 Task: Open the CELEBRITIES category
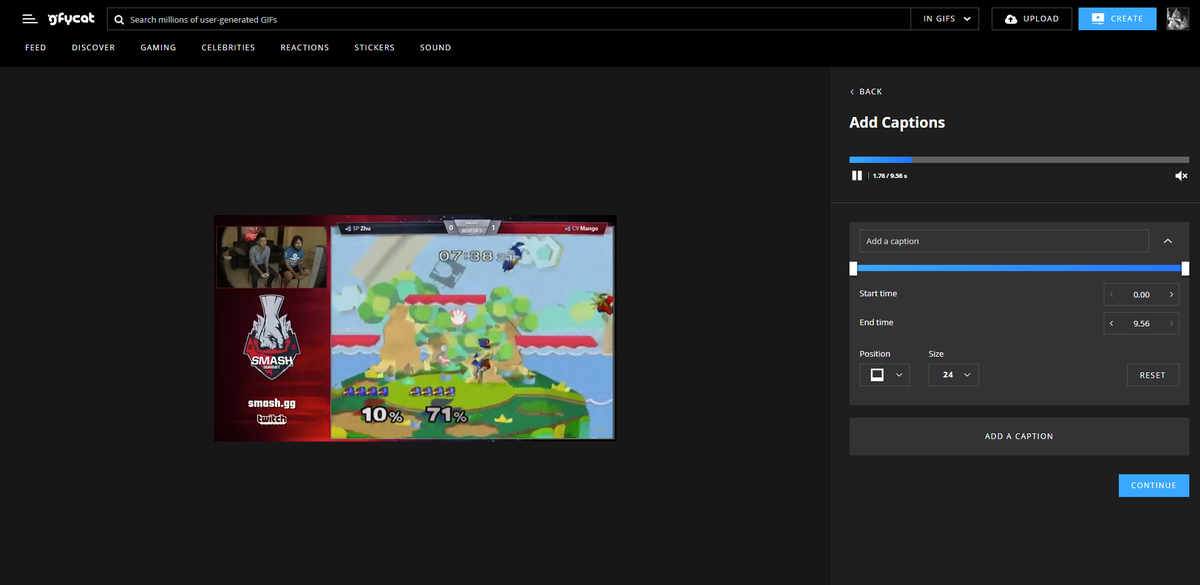click(x=228, y=47)
